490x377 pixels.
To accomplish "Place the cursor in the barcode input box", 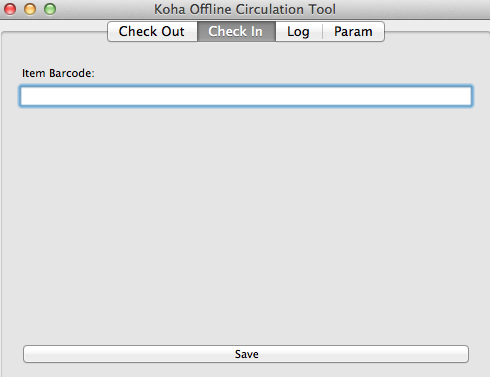I will click(246, 96).
